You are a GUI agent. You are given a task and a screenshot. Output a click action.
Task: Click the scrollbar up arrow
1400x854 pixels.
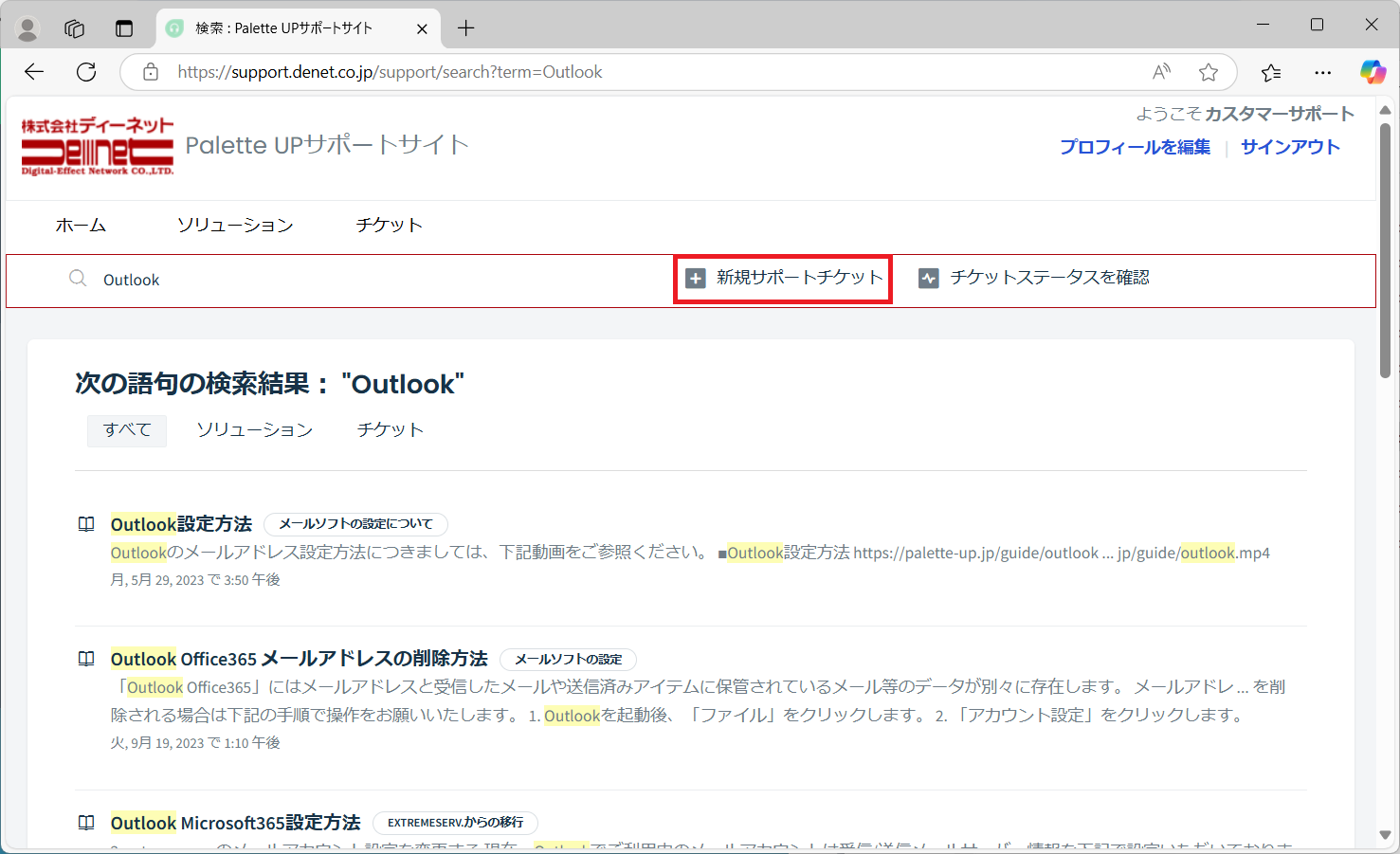coord(1385,110)
